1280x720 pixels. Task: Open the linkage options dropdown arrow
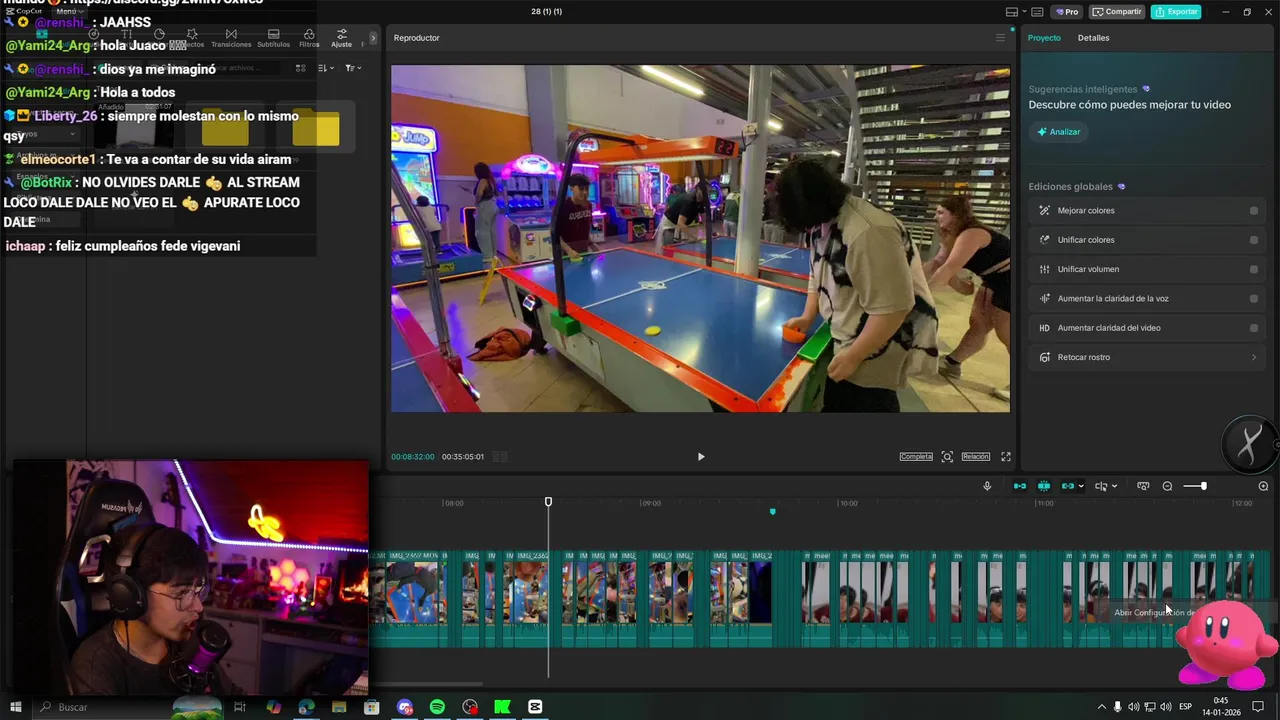(1081, 487)
